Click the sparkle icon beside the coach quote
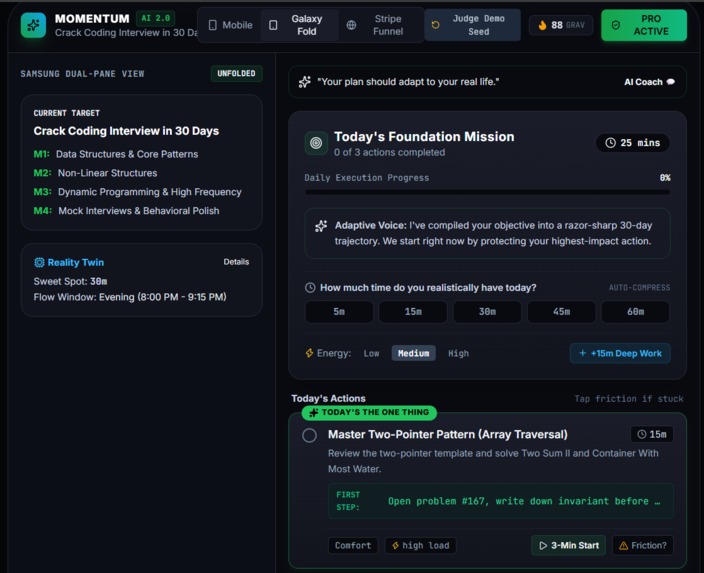This screenshot has width=704, height=573. click(304, 82)
